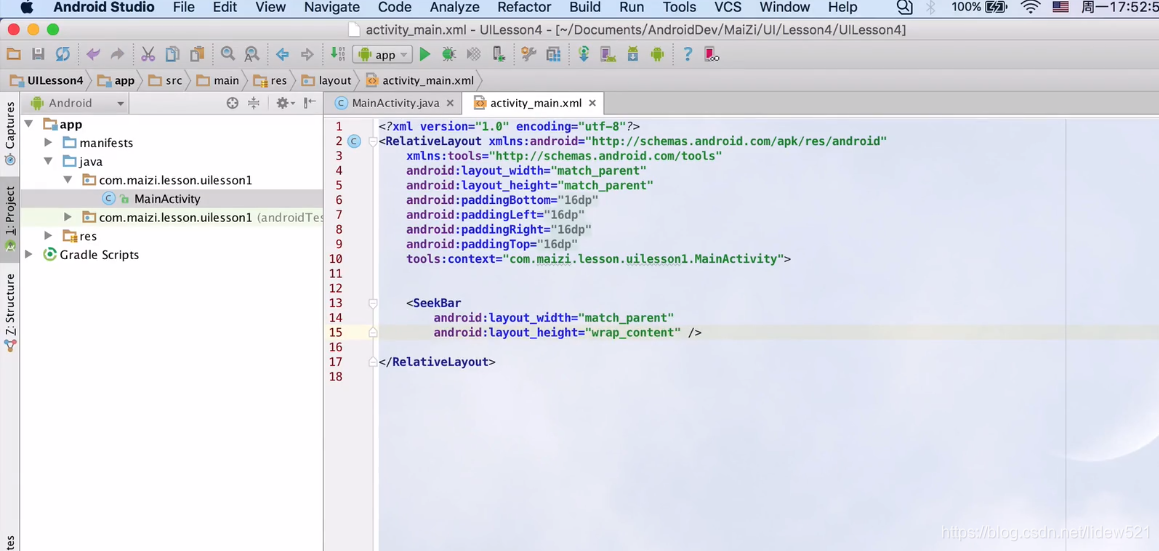Open the Refactor menu

pyautogui.click(x=524, y=7)
